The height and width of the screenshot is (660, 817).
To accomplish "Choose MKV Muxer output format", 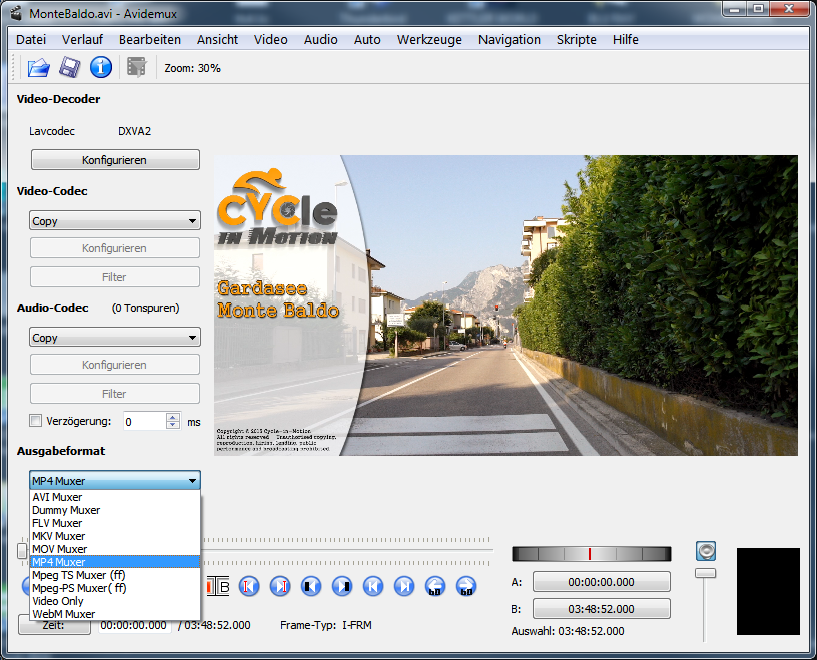I will pos(115,536).
